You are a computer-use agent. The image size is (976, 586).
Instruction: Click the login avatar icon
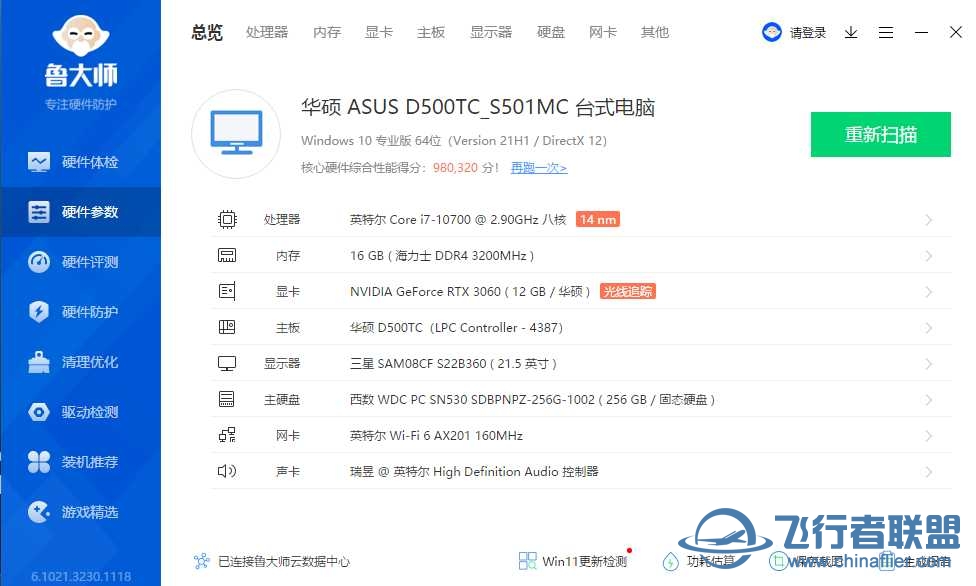pos(772,32)
